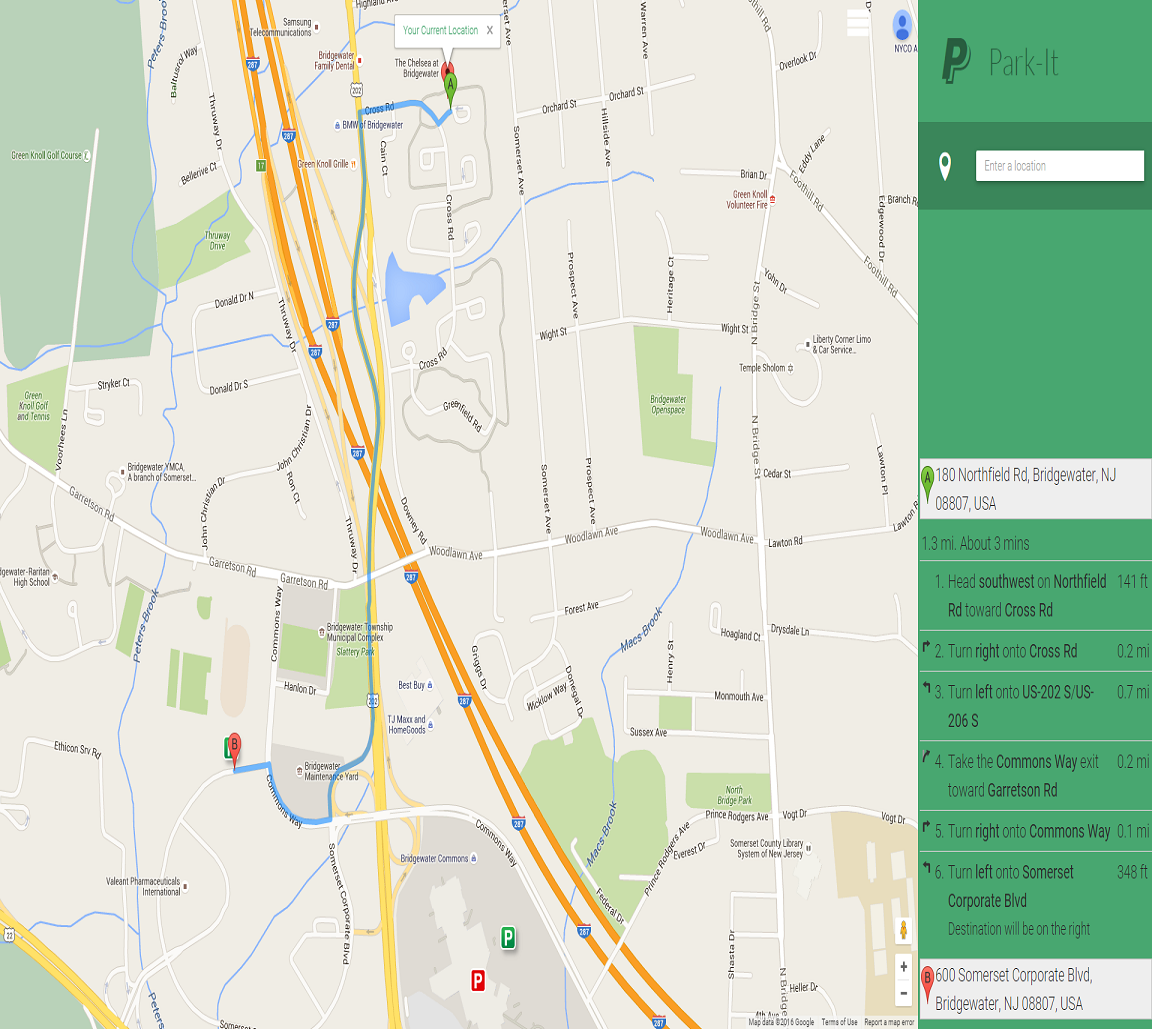Click the Bridgewater-Raritan High School label
The width and height of the screenshot is (1152, 1029).
point(25,577)
